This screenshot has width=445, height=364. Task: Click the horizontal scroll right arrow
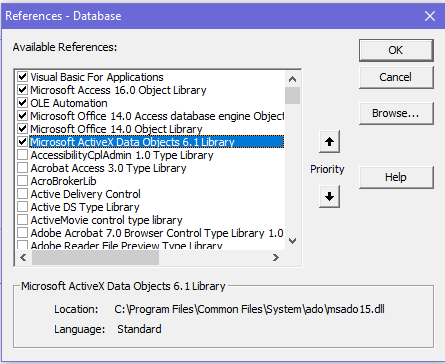click(x=276, y=257)
